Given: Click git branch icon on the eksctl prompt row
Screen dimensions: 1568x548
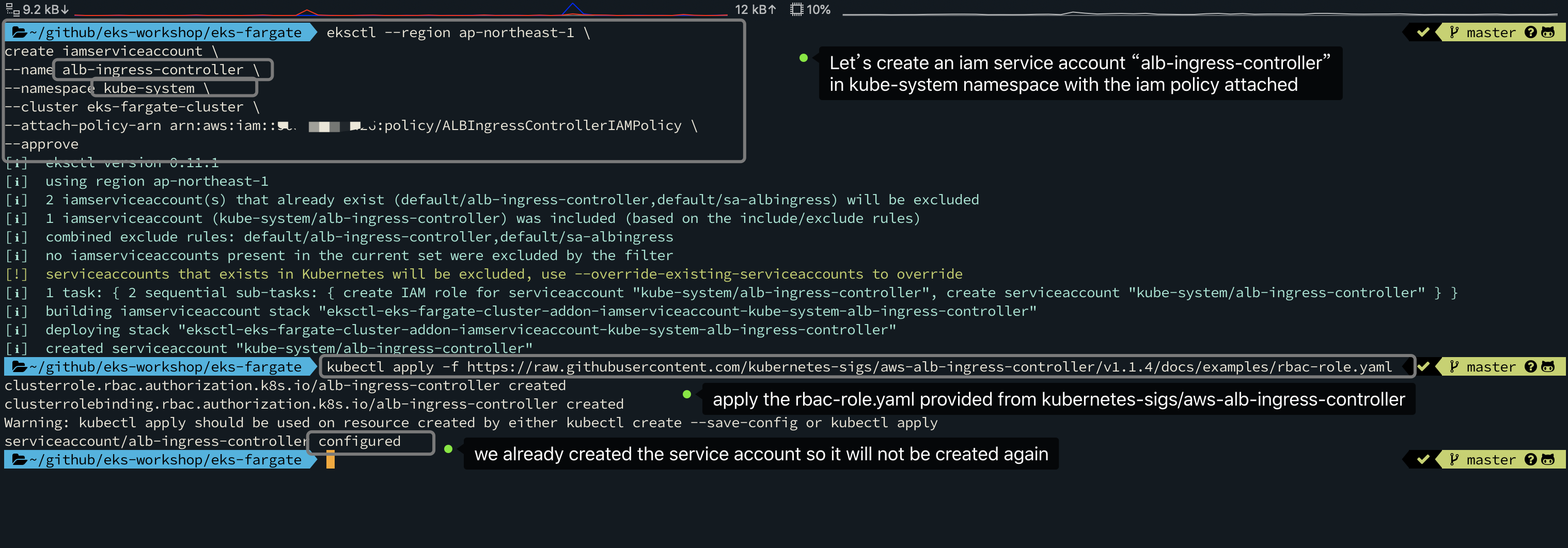Looking at the screenshot, I should pyautogui.click(x=1454, y=33).
